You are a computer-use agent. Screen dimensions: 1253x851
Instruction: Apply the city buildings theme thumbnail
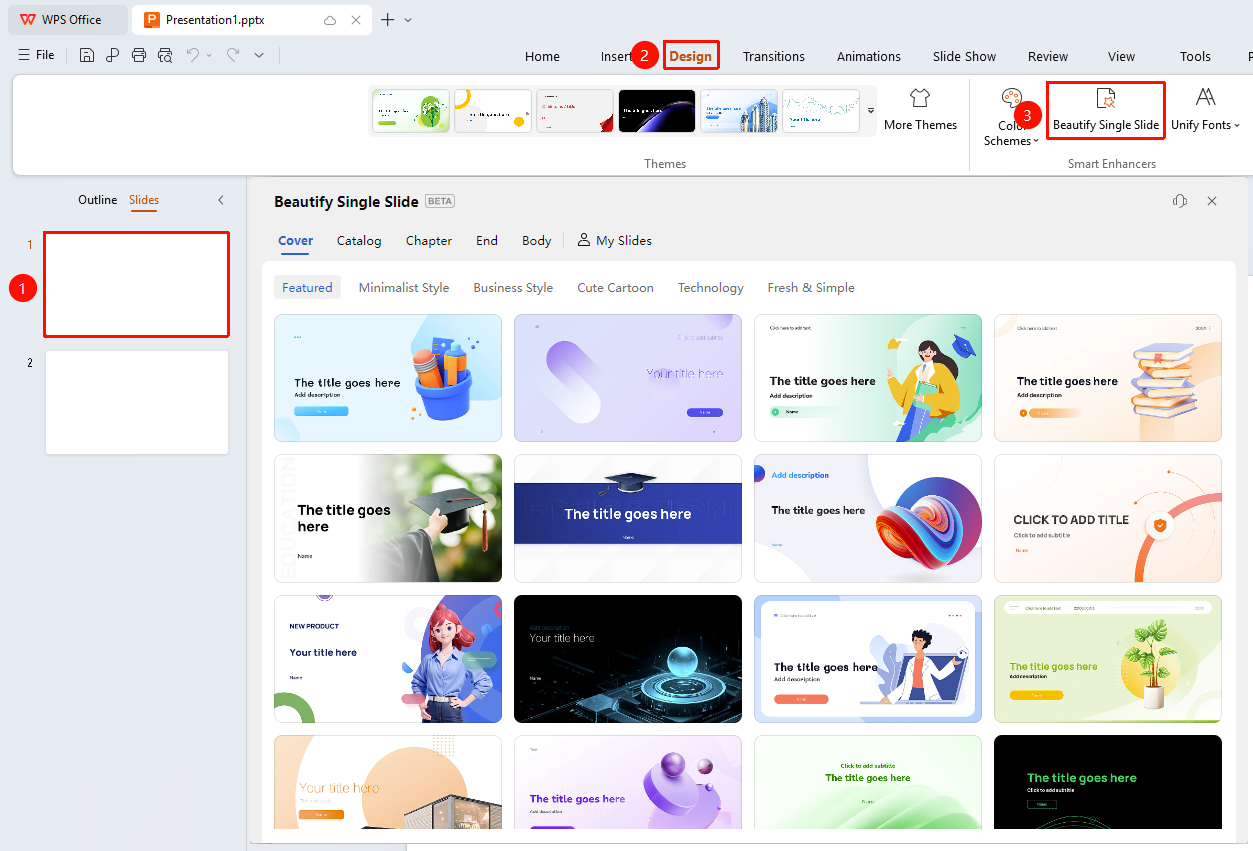click(x=739, y=111)
